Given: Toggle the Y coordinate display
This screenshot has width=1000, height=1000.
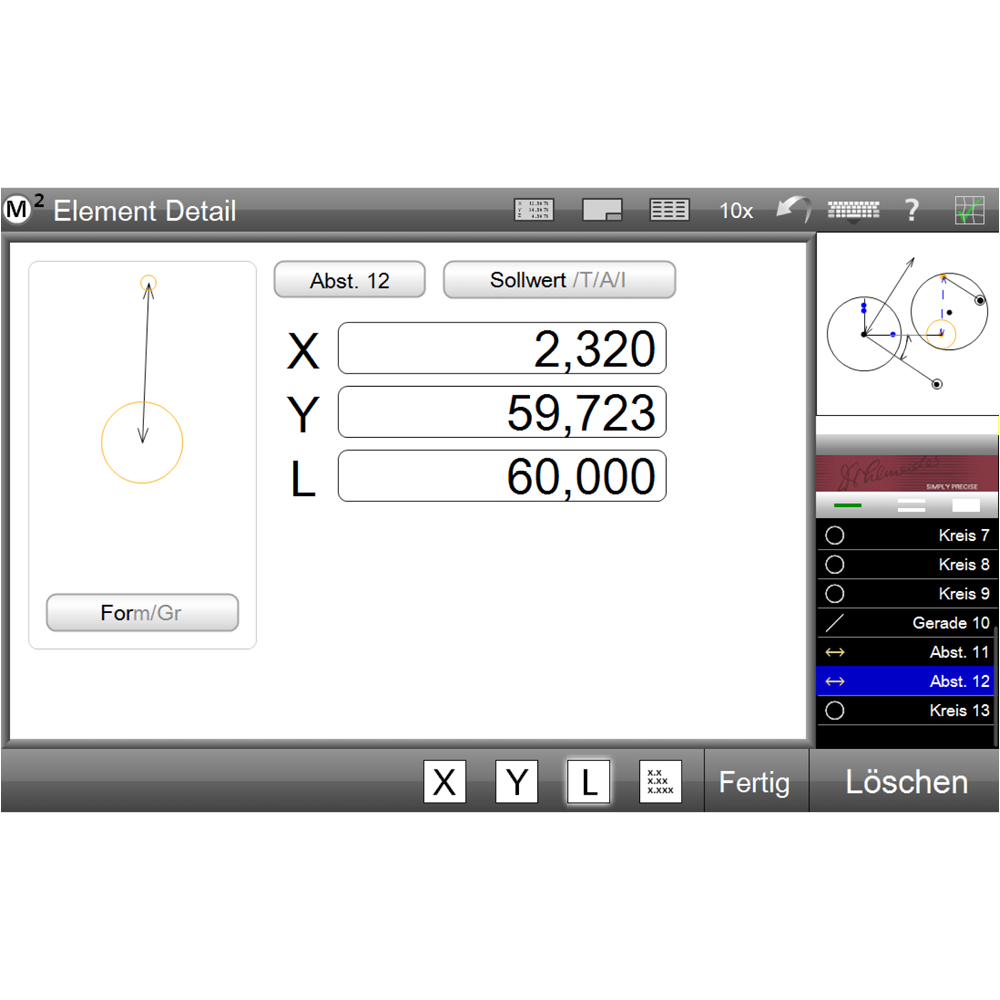Looking at the screenshot, I should 516,781.
